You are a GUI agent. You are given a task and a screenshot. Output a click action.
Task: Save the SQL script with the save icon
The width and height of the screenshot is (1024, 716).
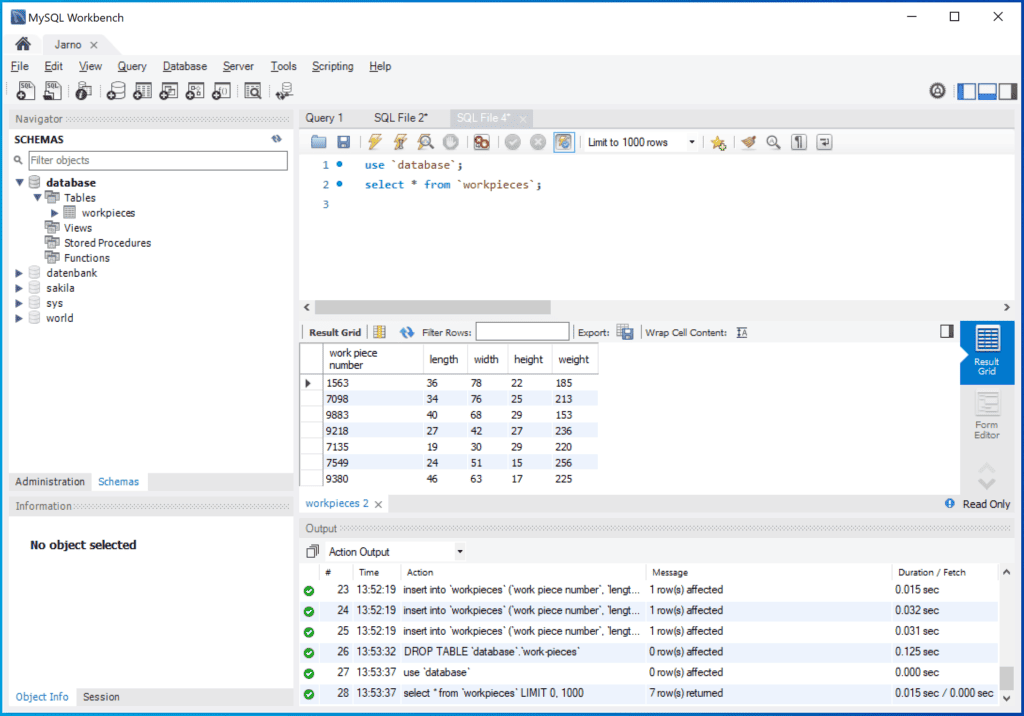pos(344,141)
